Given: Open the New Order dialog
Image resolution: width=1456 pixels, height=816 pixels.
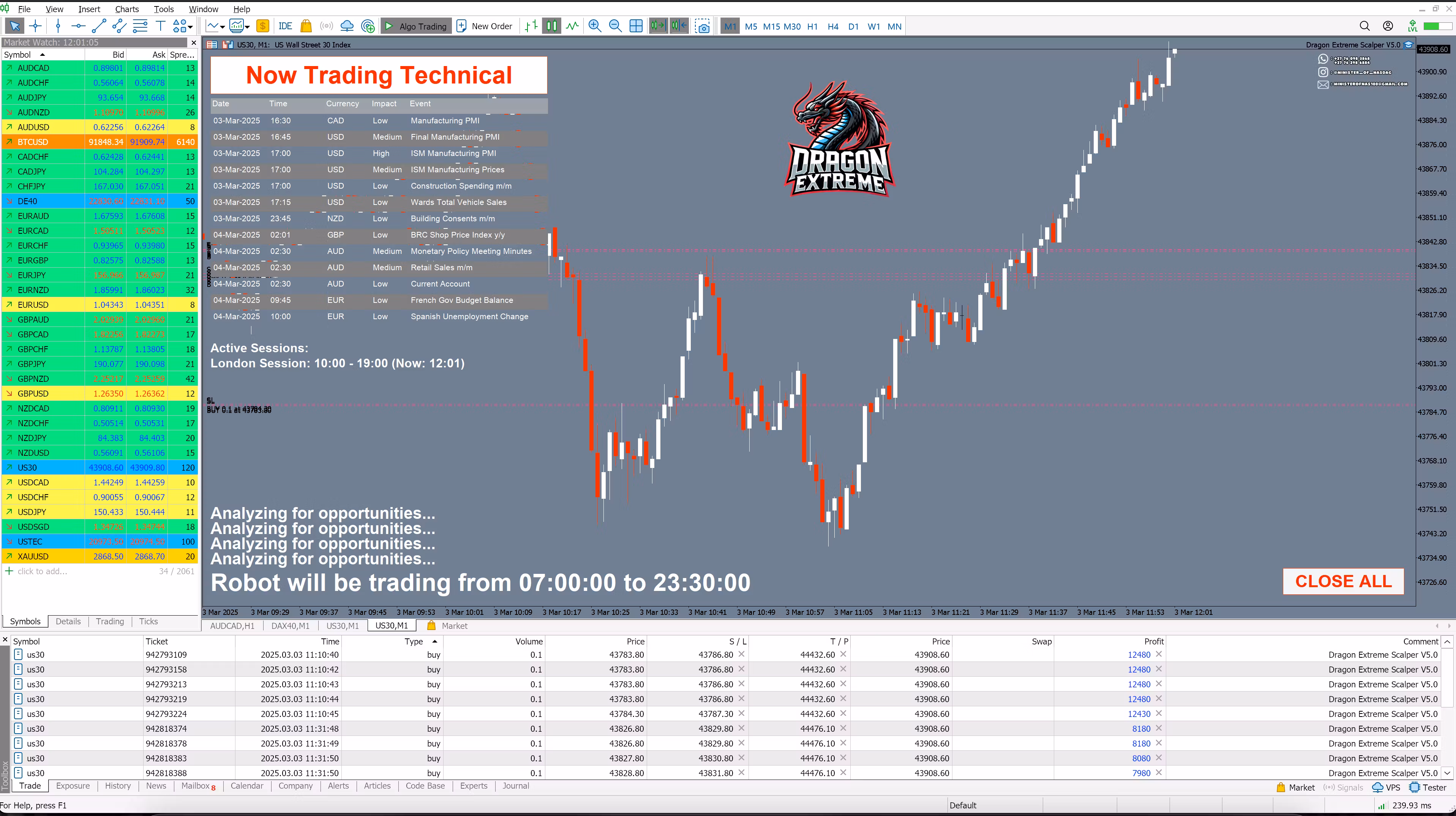Looking at the screenshot, I should tap(485, 26).
